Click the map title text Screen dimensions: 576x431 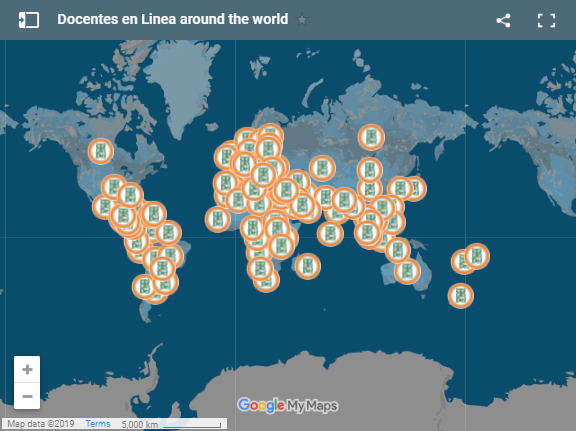(173, 19)
